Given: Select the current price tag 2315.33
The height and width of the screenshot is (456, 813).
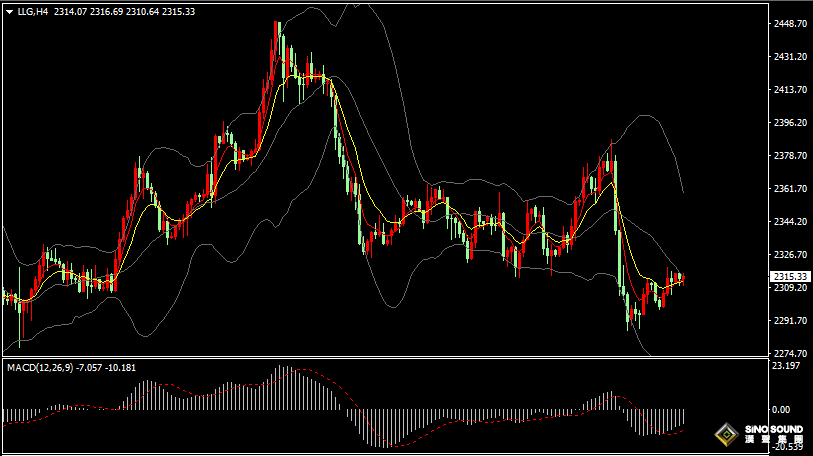Looking at the screenshot, I should [x=790, y=276].
